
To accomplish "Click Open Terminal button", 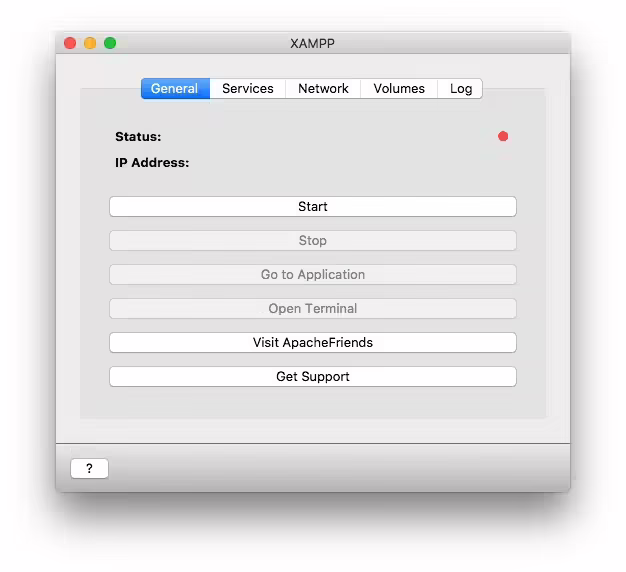I will (x=313, y=308).
